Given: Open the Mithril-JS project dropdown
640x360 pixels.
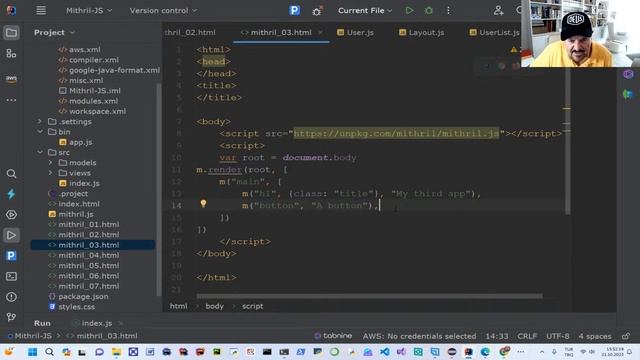Looking at the screenshot, I should coord(89,11).
